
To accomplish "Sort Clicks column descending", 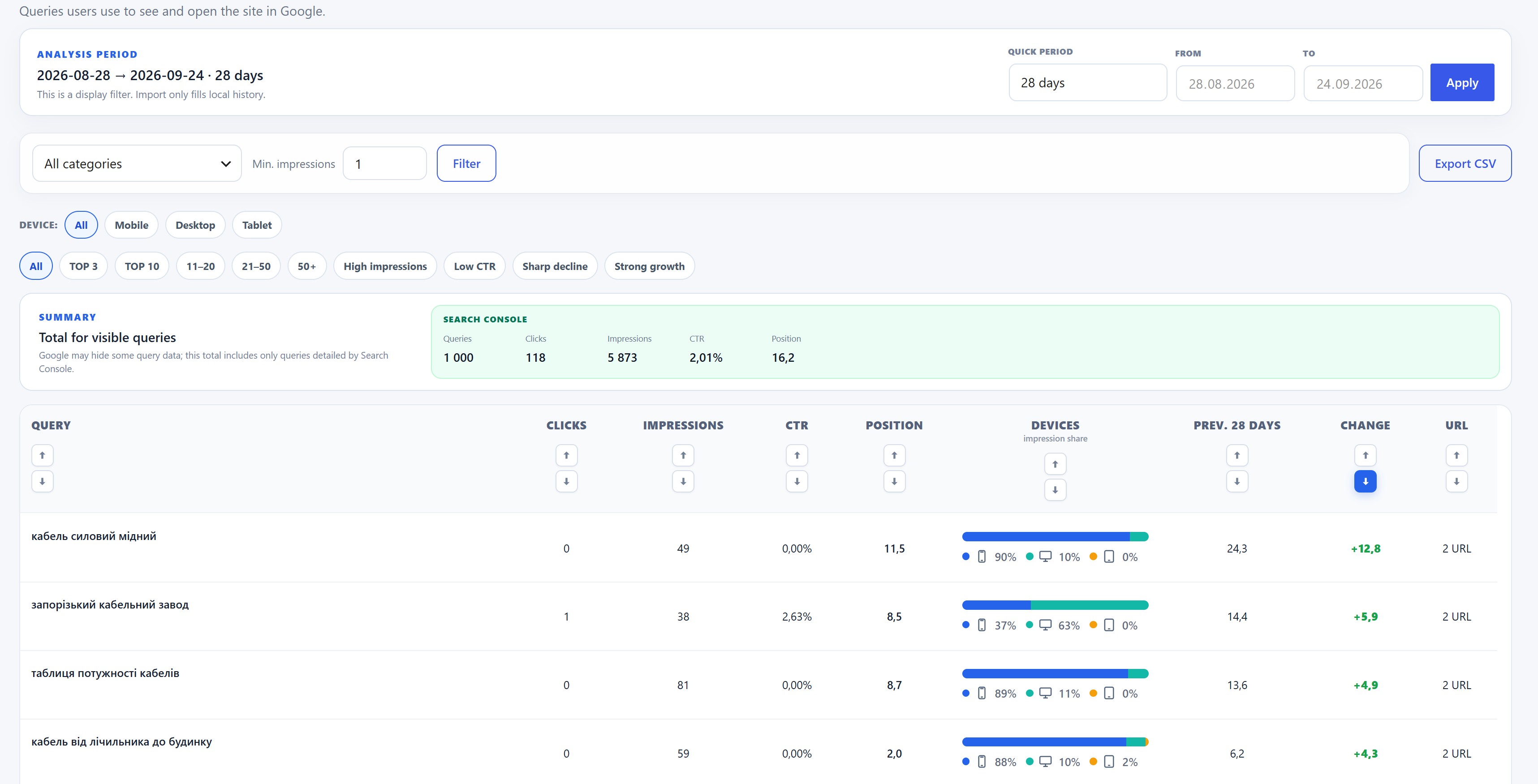I will click(566, 481).
